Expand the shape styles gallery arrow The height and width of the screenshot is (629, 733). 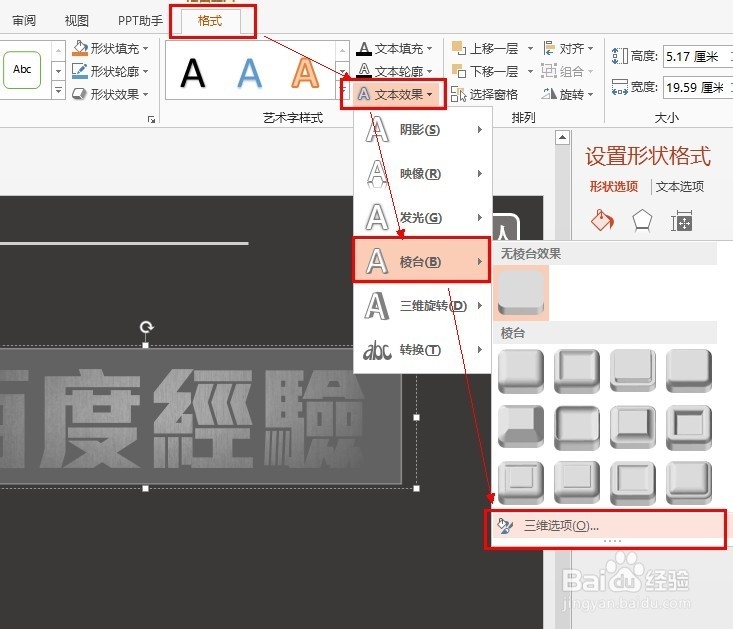[58, 90]
